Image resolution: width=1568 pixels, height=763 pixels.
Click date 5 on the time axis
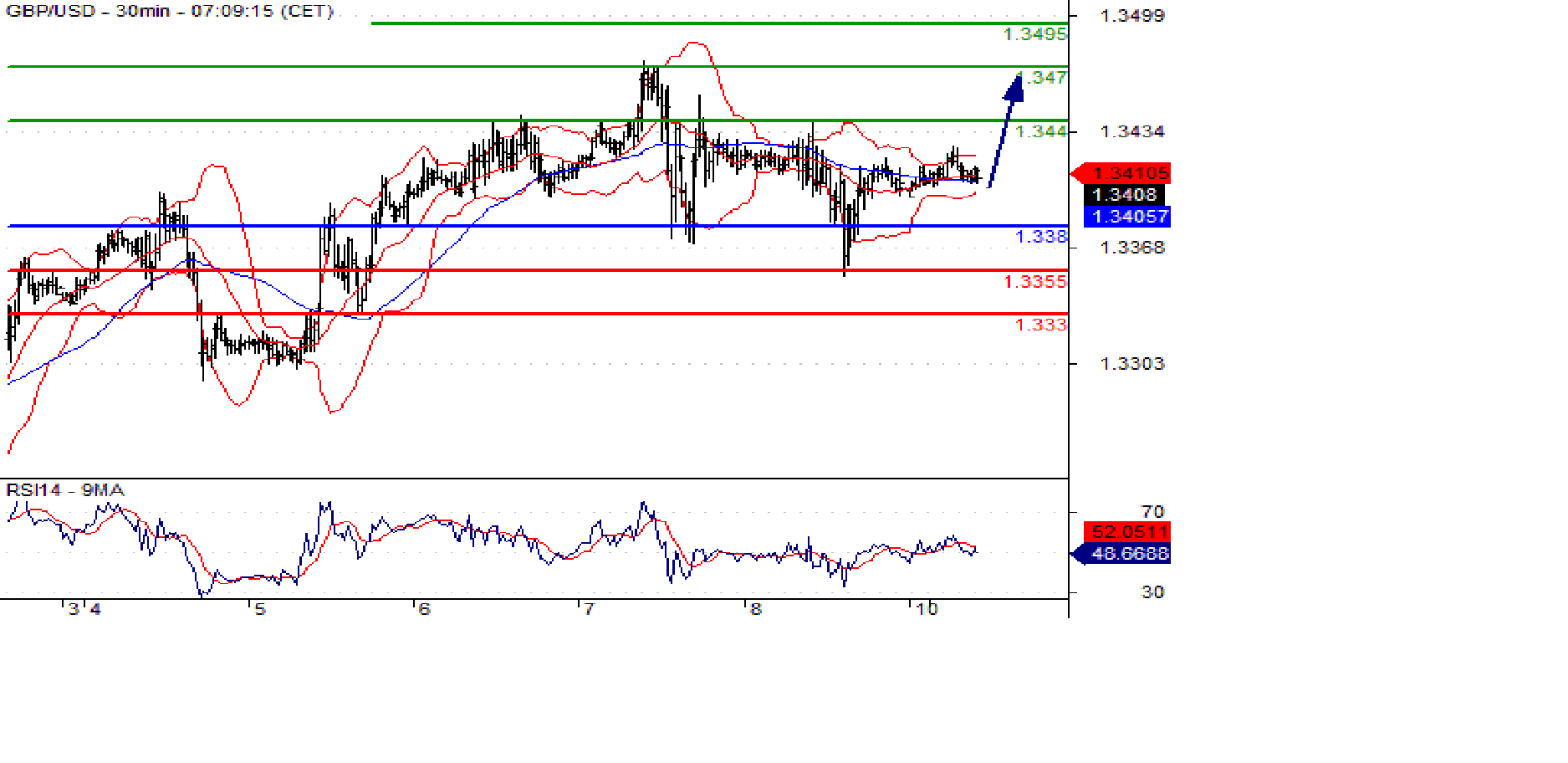click(x=260, y=609)
